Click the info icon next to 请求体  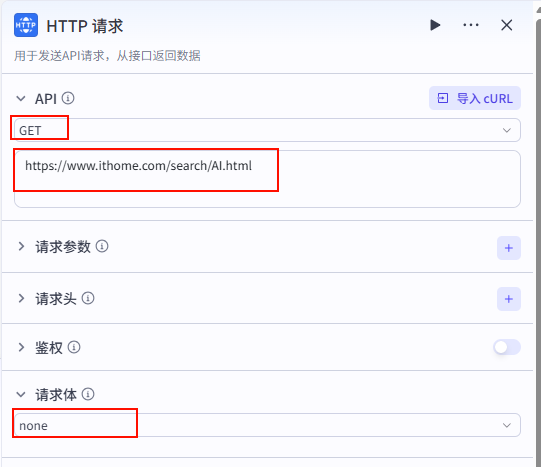click(x=88, y=394)
